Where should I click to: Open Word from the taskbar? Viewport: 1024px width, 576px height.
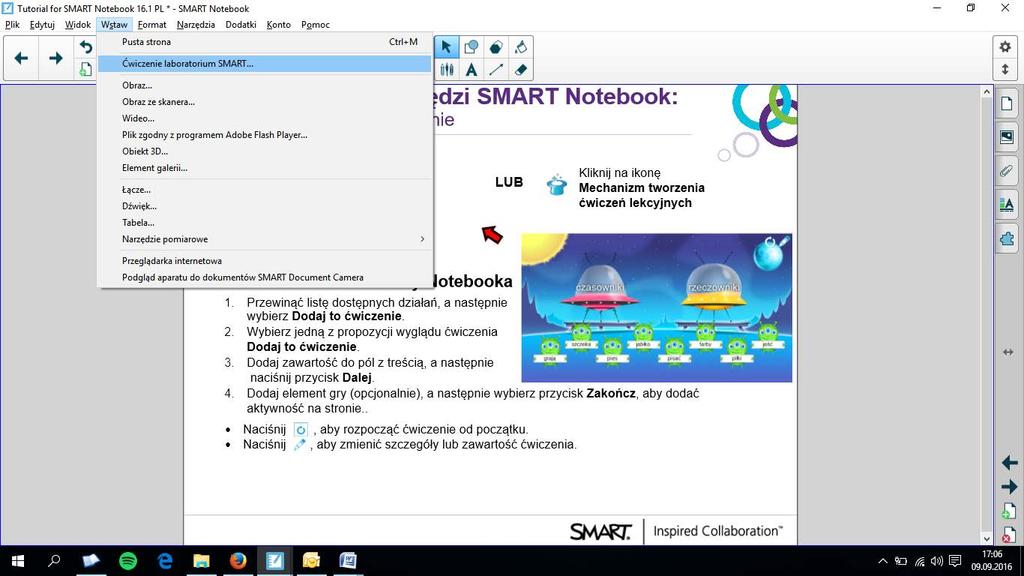pyautogui.click(x=348, y=561)
